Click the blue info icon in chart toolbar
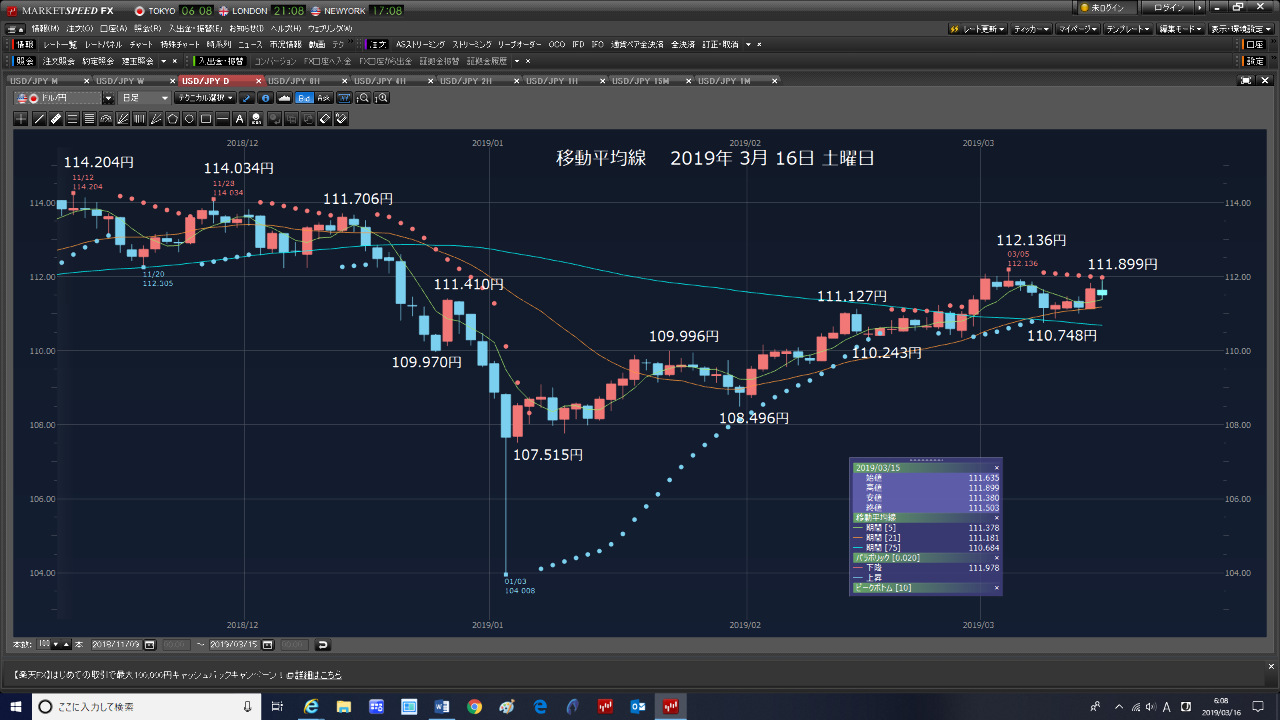The image size is (1280, 720). (265, 98)
